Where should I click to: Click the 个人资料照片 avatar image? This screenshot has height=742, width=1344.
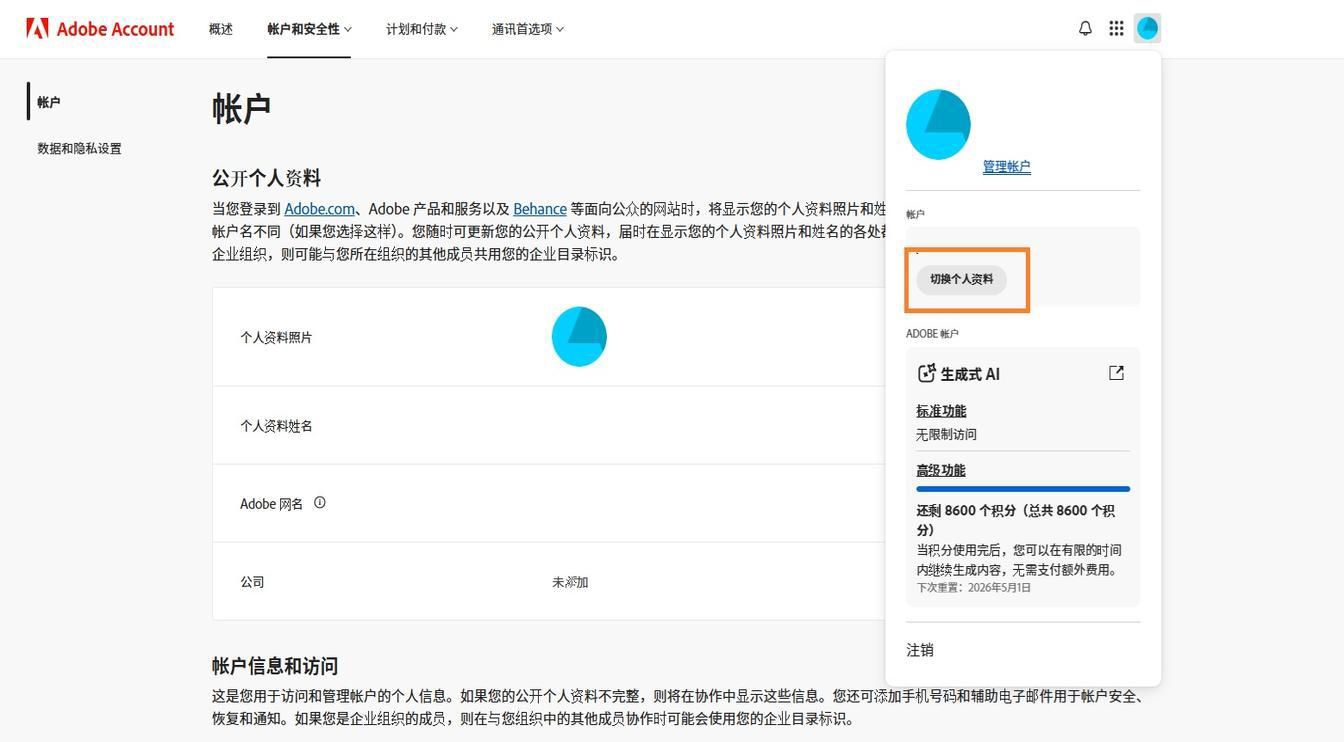[579, 337]
